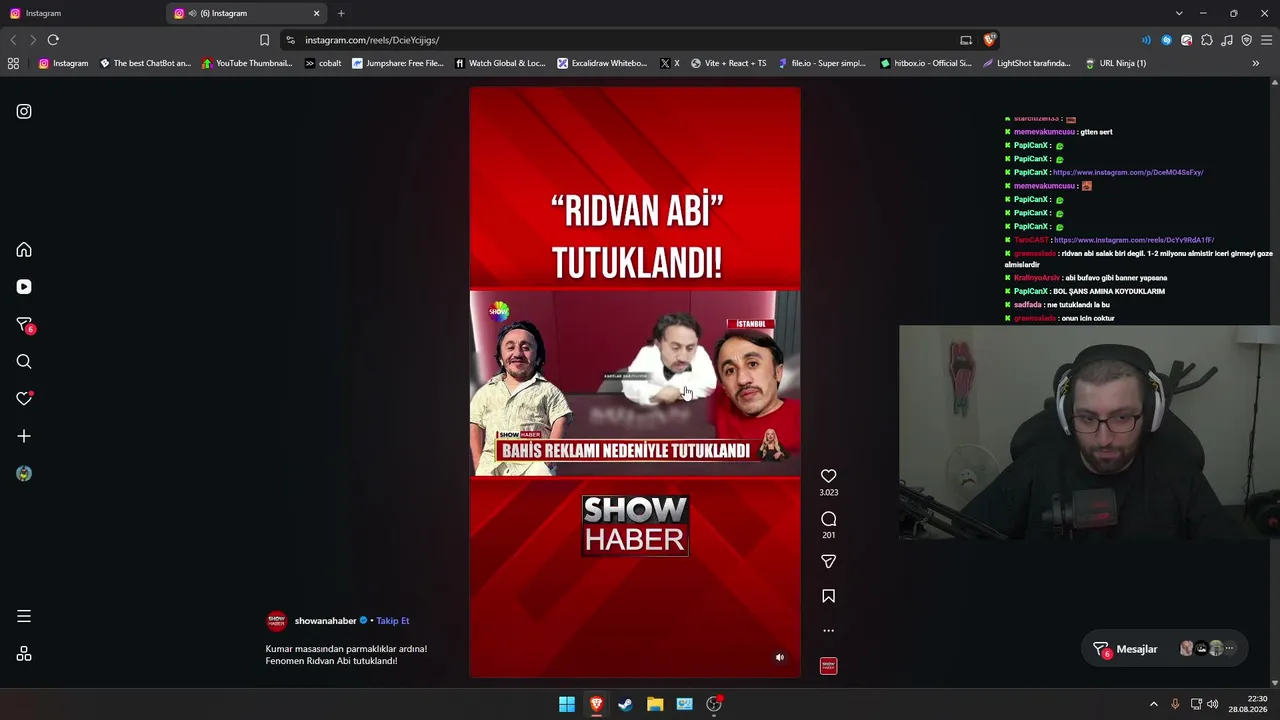The image size is (1280, 720).
Task: Open Windows Start menu
Action: 567,704
